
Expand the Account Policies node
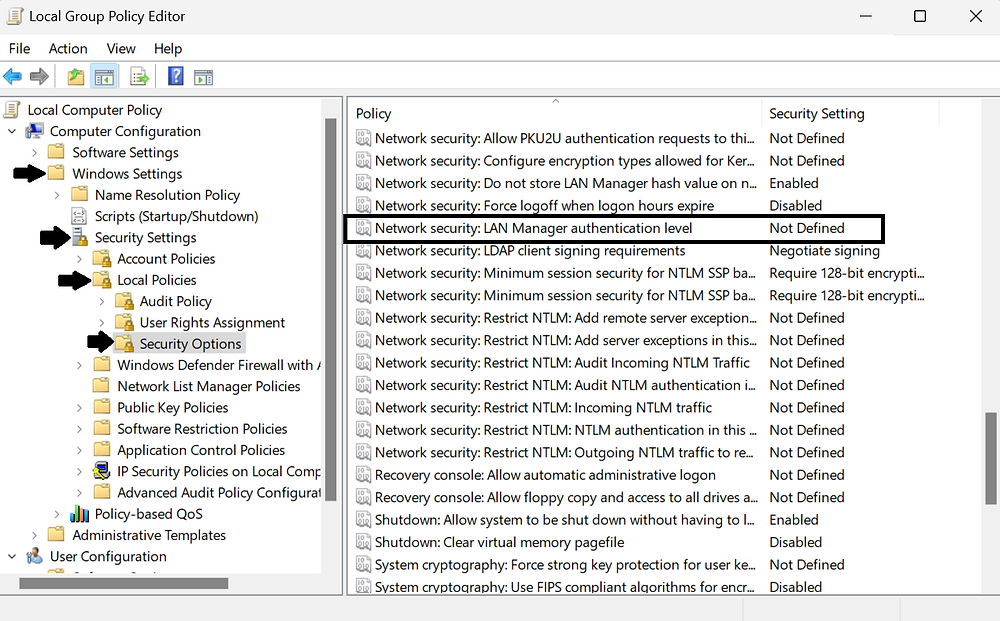[x=81, y=258]
